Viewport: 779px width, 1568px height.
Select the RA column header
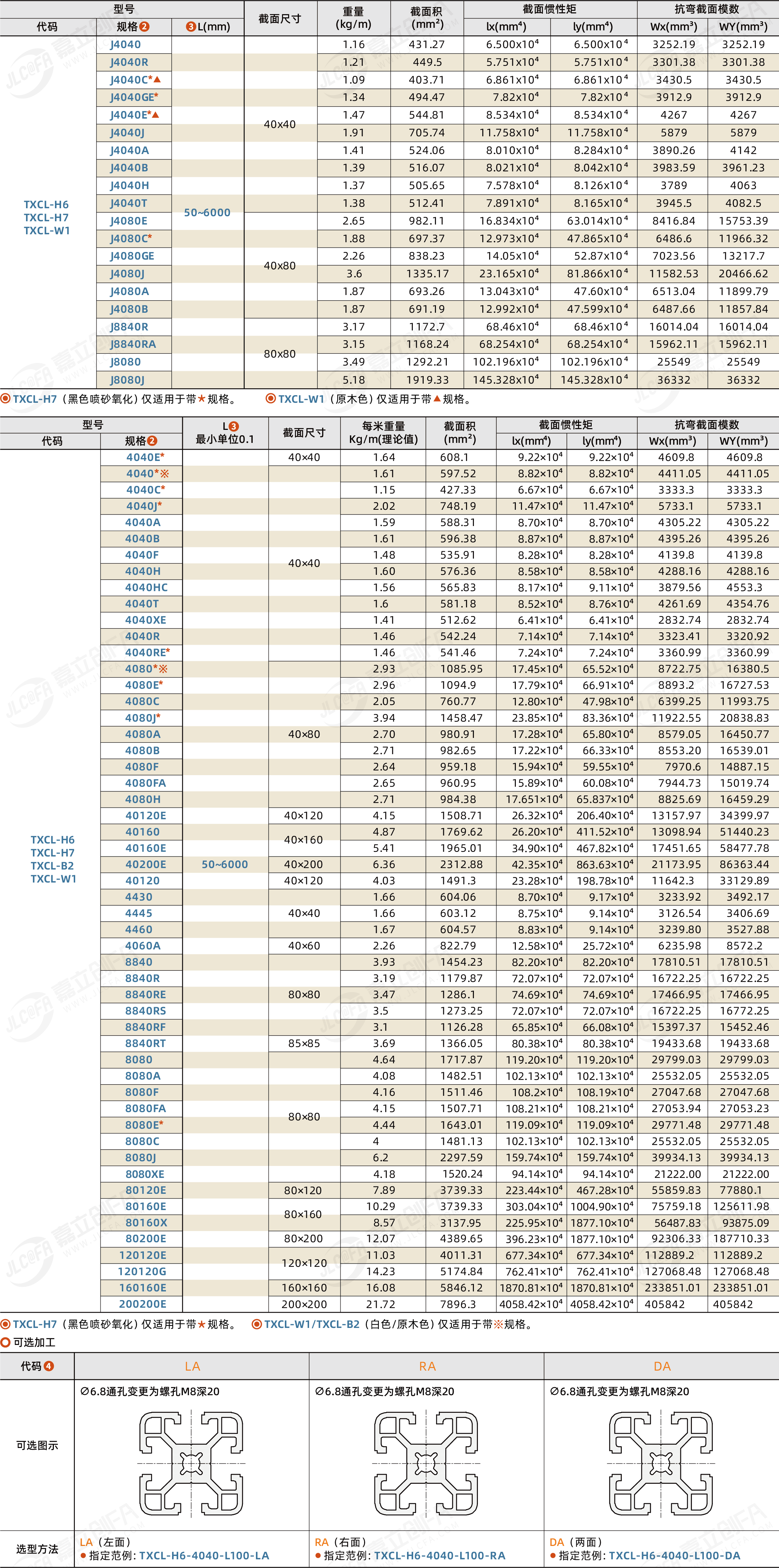(427, 1366)
